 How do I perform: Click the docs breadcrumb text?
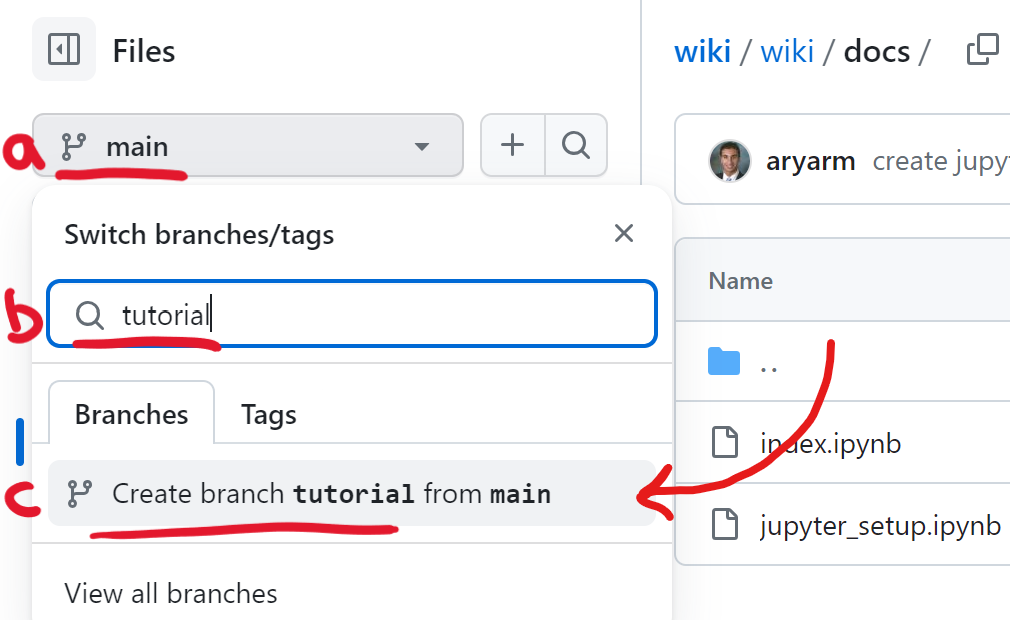point(877,51)
